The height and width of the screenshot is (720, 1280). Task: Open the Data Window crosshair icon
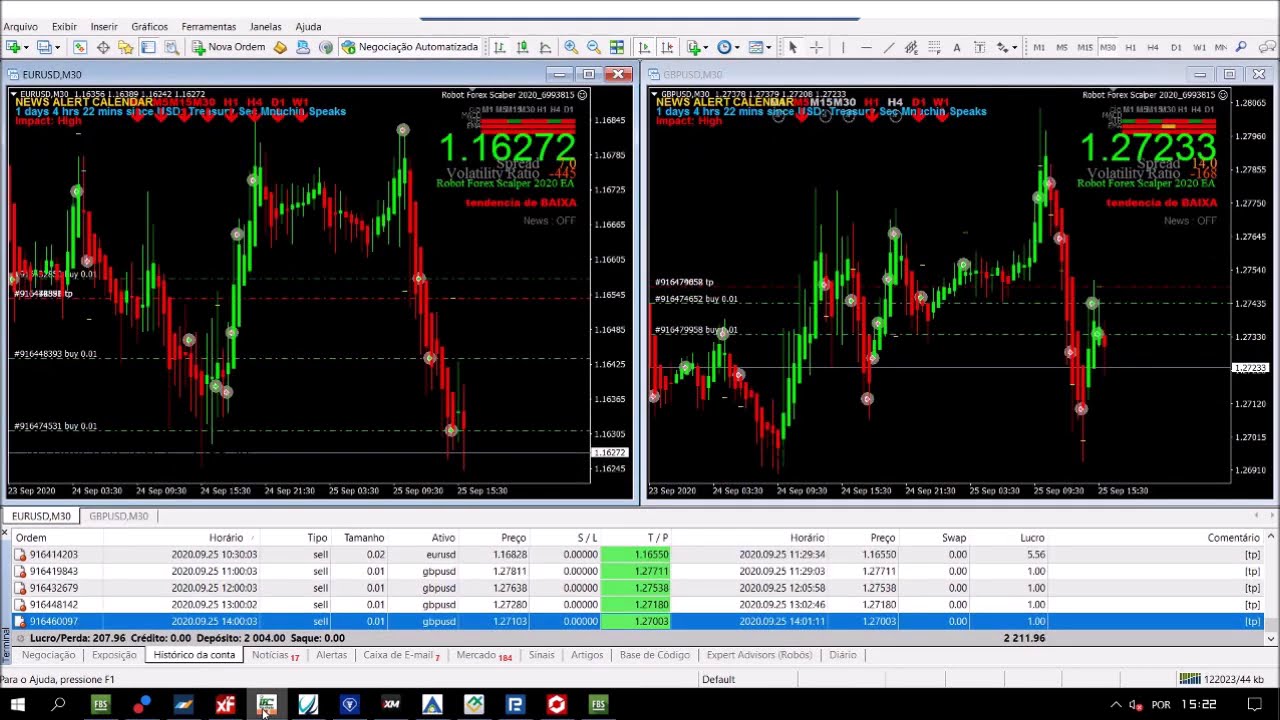[103, 47]
